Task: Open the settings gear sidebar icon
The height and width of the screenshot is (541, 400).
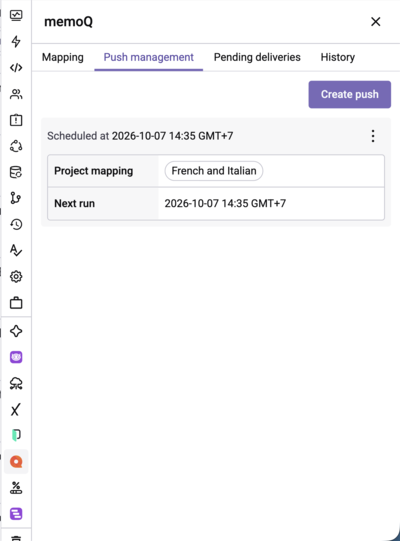Action: coord(16,276)
